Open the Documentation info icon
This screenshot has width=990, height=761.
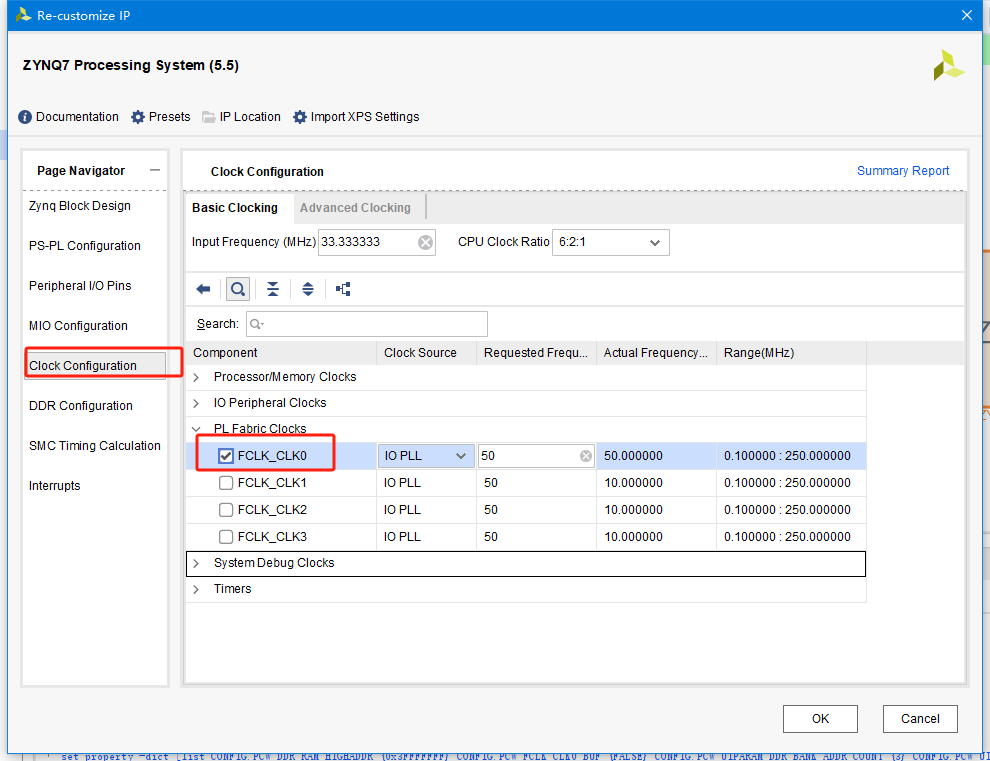coord(25,117)
